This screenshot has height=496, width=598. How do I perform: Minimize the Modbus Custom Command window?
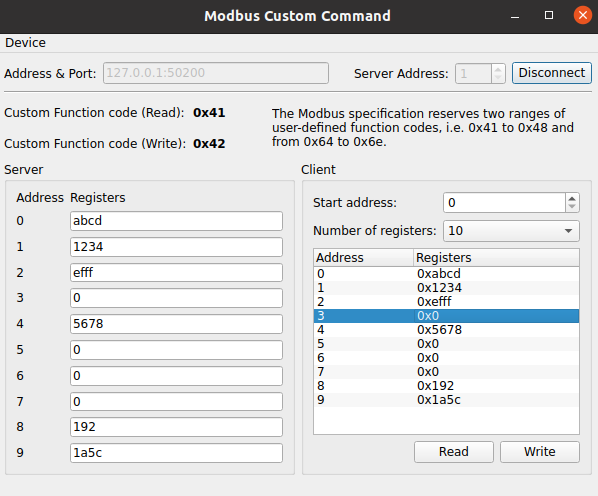515,16
